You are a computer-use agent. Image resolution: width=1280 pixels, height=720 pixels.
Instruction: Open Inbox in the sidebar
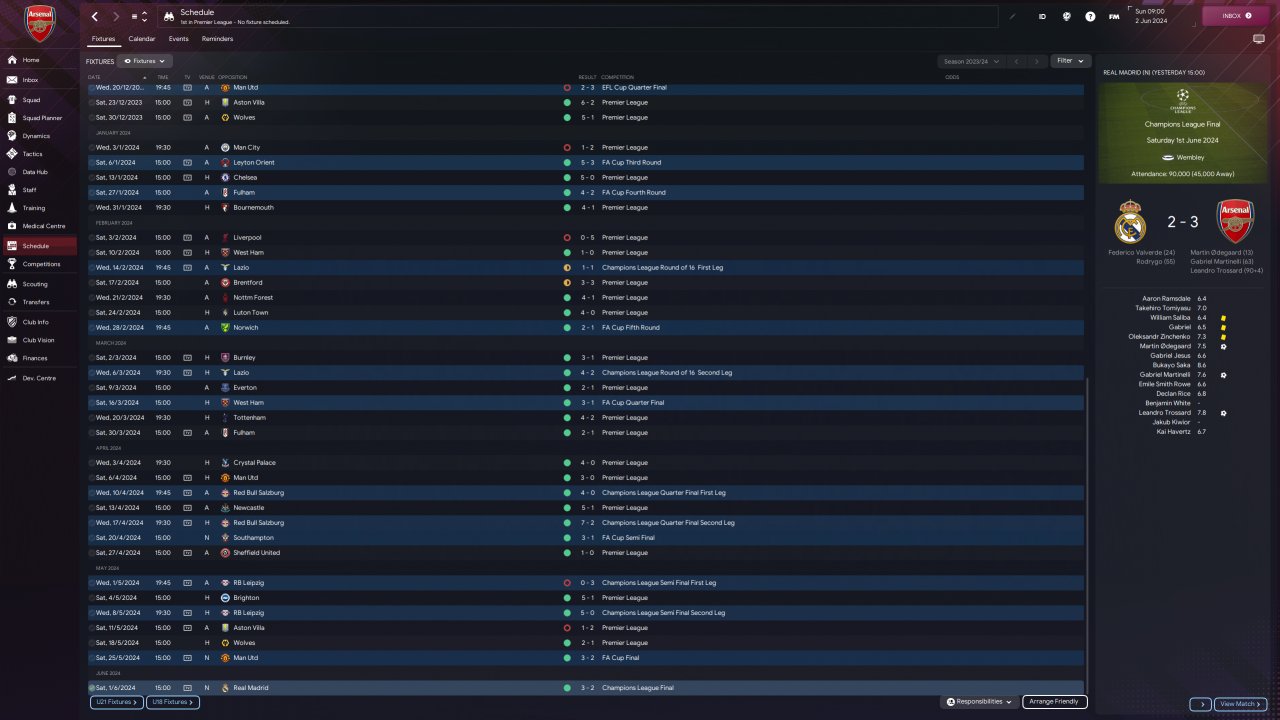39,80
